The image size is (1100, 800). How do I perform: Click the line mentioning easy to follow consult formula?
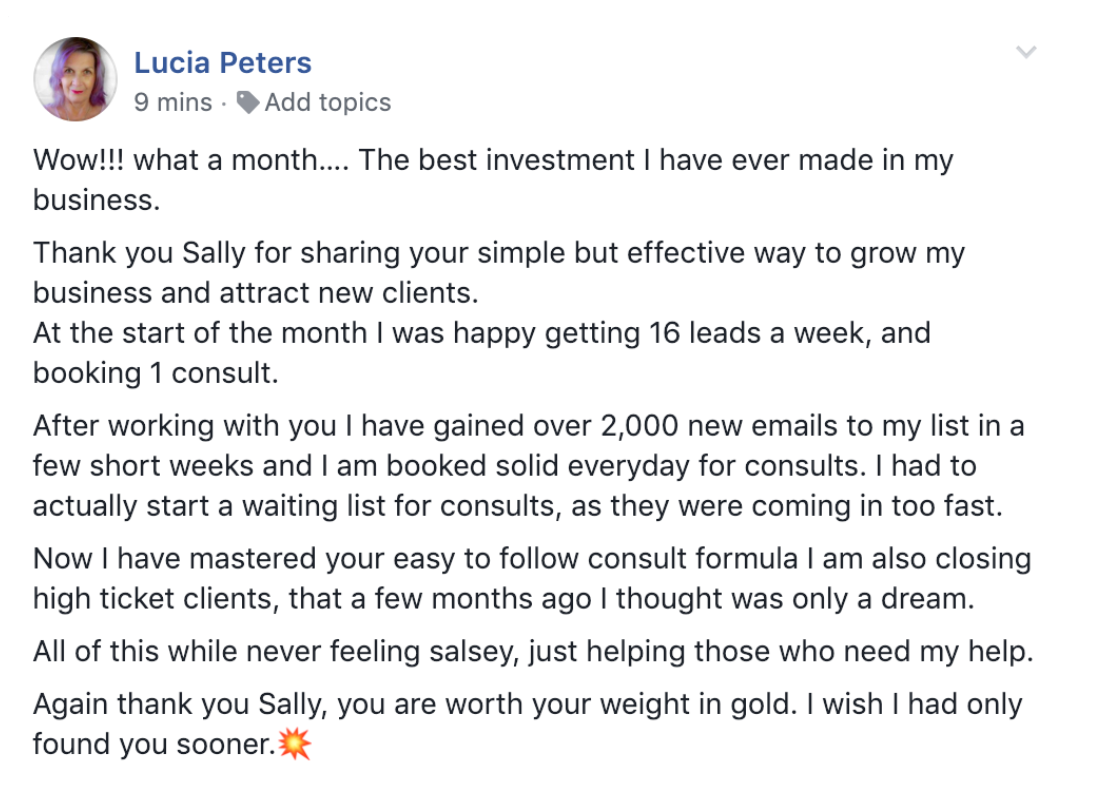(532, 559)
